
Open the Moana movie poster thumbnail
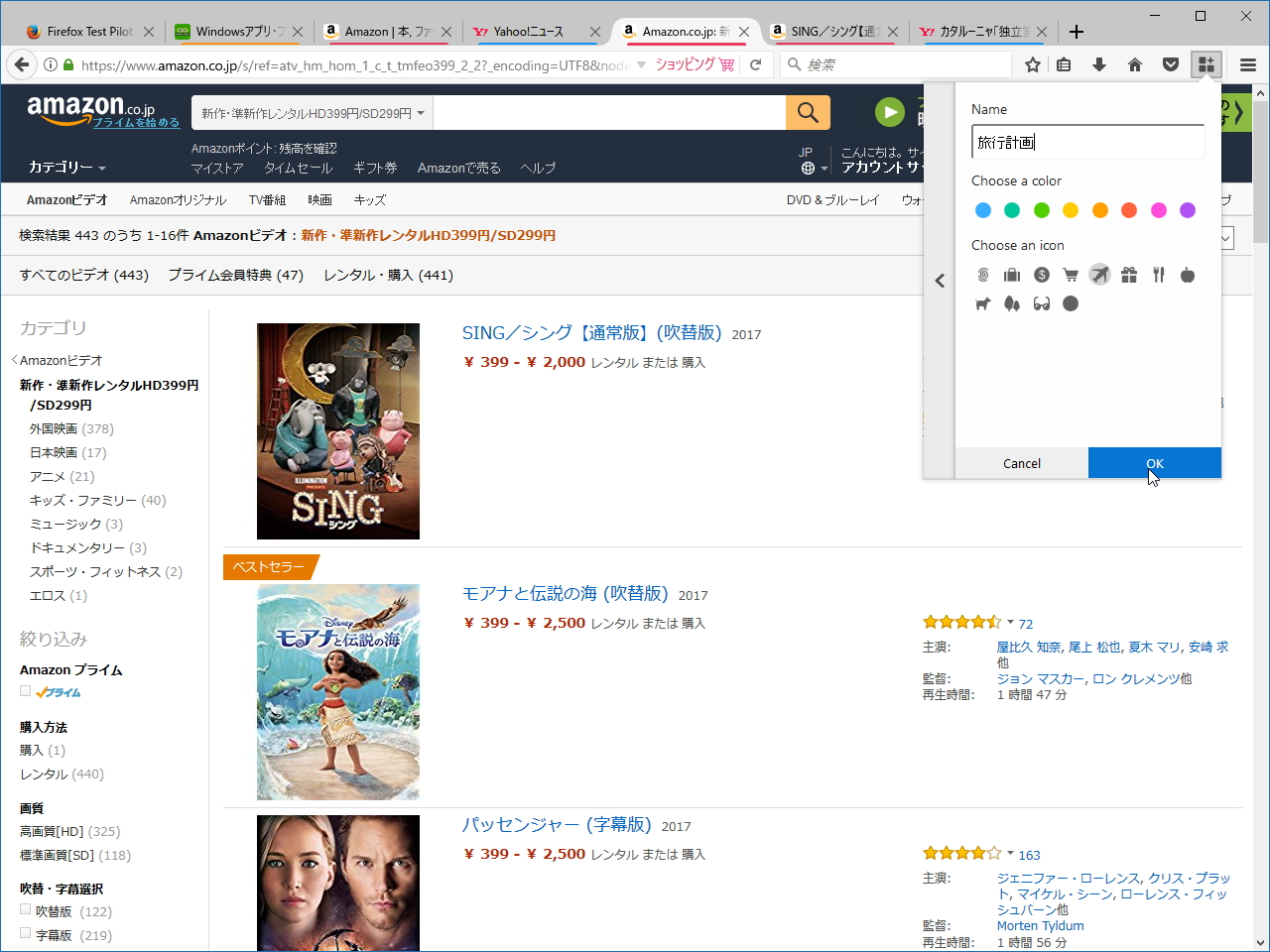[x=338, y=692]
